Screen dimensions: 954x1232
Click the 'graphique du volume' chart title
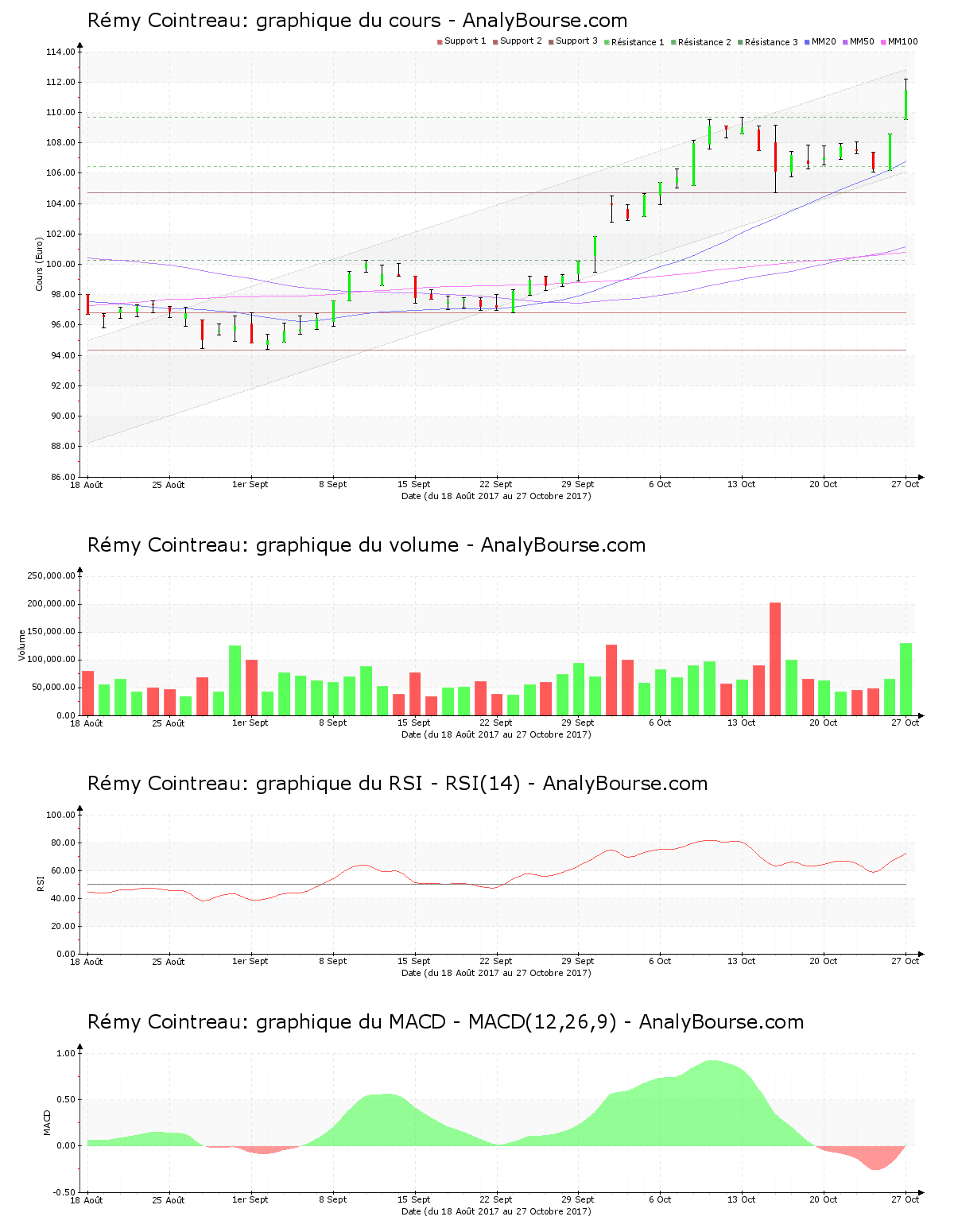click(366, 545)
